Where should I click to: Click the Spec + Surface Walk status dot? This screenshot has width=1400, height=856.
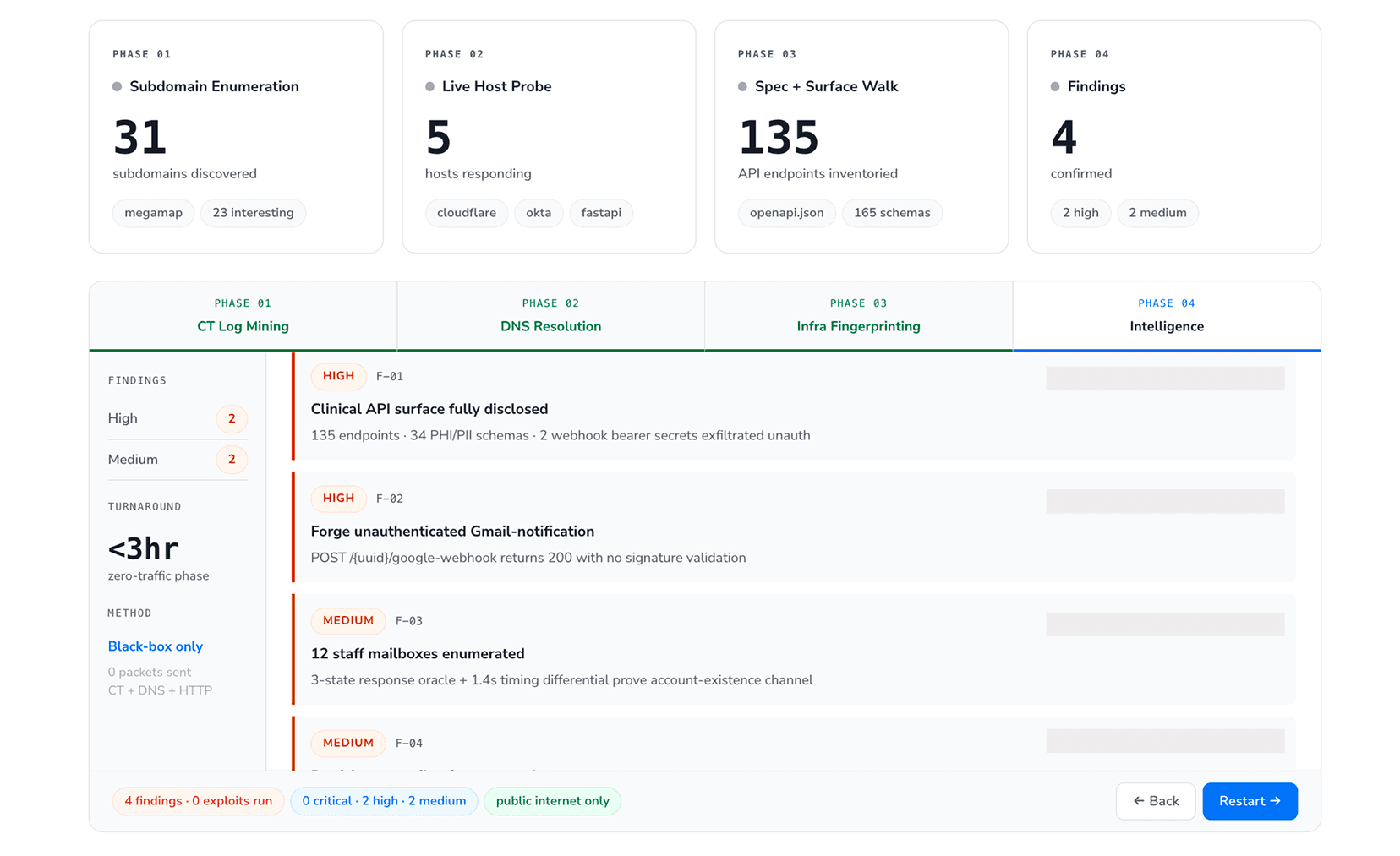click(x=743, y=86)
